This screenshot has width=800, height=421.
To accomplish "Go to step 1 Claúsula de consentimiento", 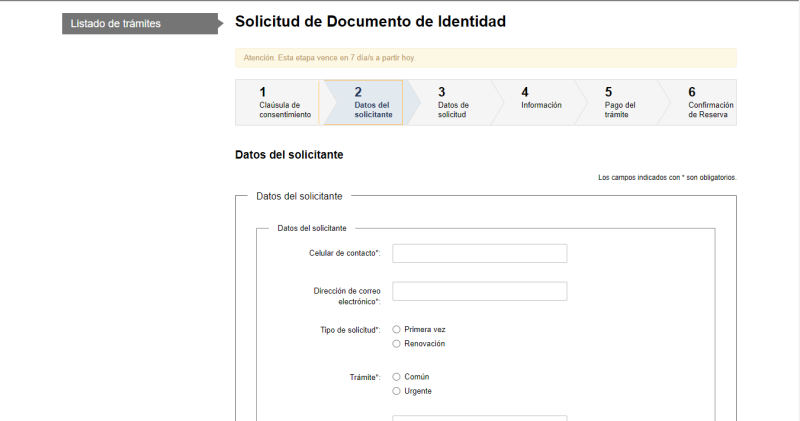I will coord(277,103).
